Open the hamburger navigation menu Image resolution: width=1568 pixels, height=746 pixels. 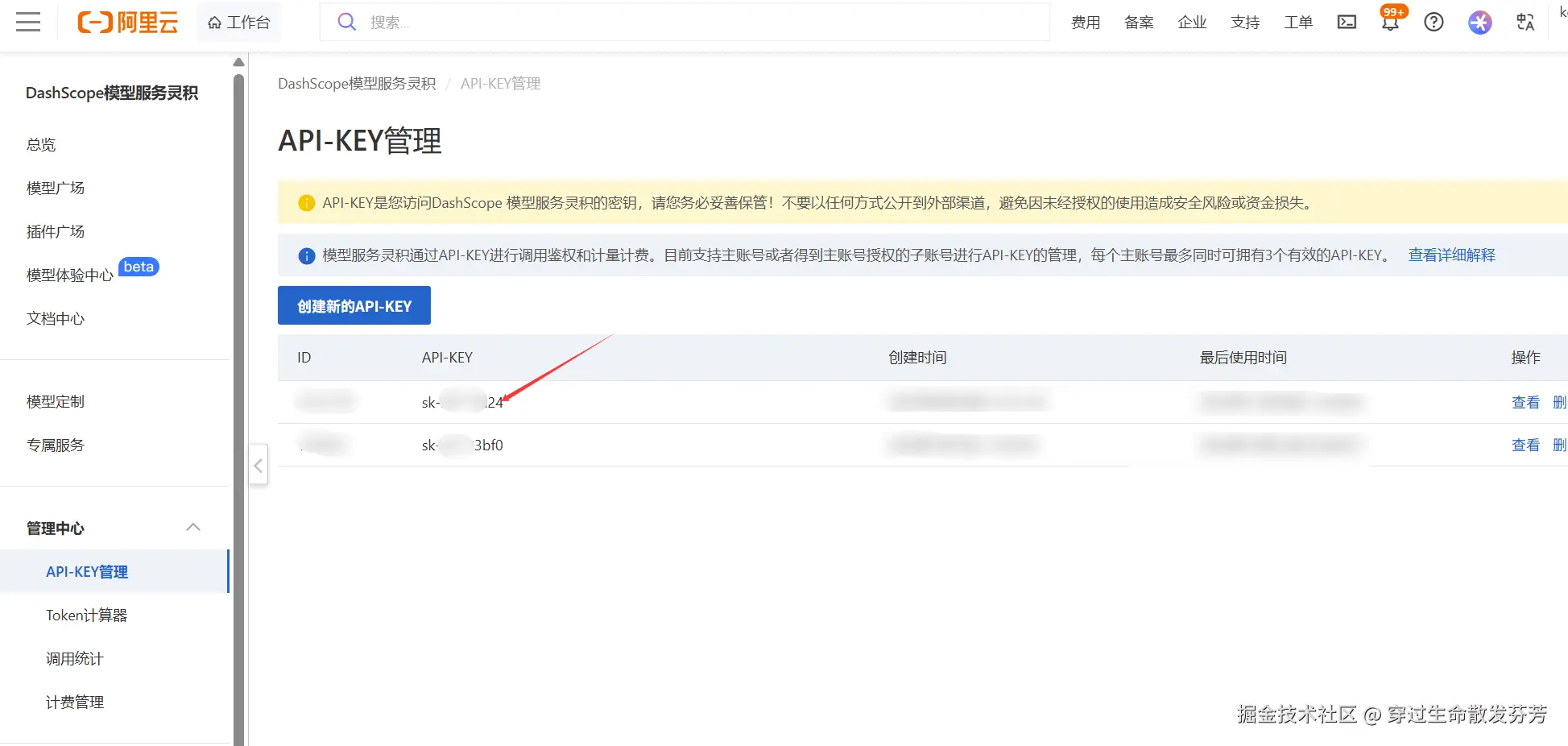click(28, 22)
